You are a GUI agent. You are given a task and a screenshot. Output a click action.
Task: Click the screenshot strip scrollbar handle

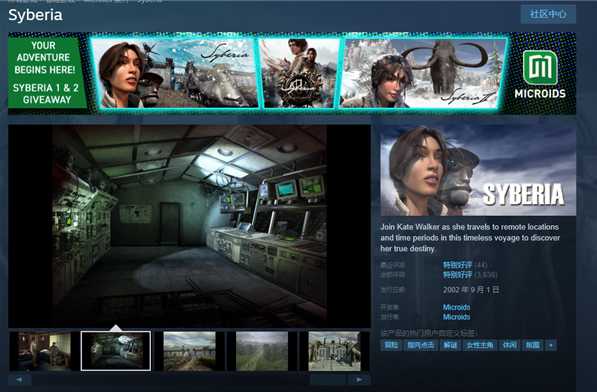click(328, 379)
